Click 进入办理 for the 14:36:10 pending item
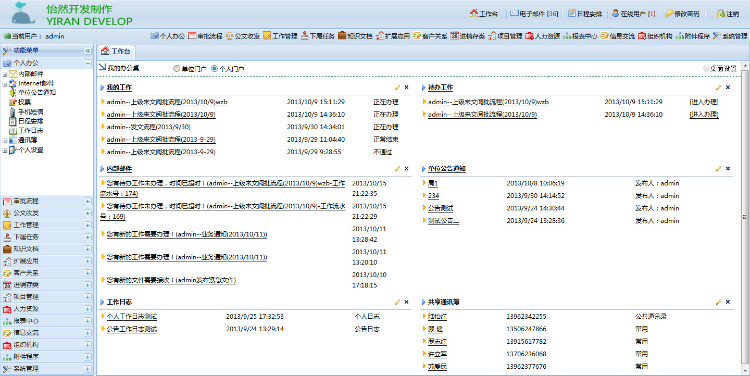The height and width of the screenshot is (376, 750). click(704, 114)
